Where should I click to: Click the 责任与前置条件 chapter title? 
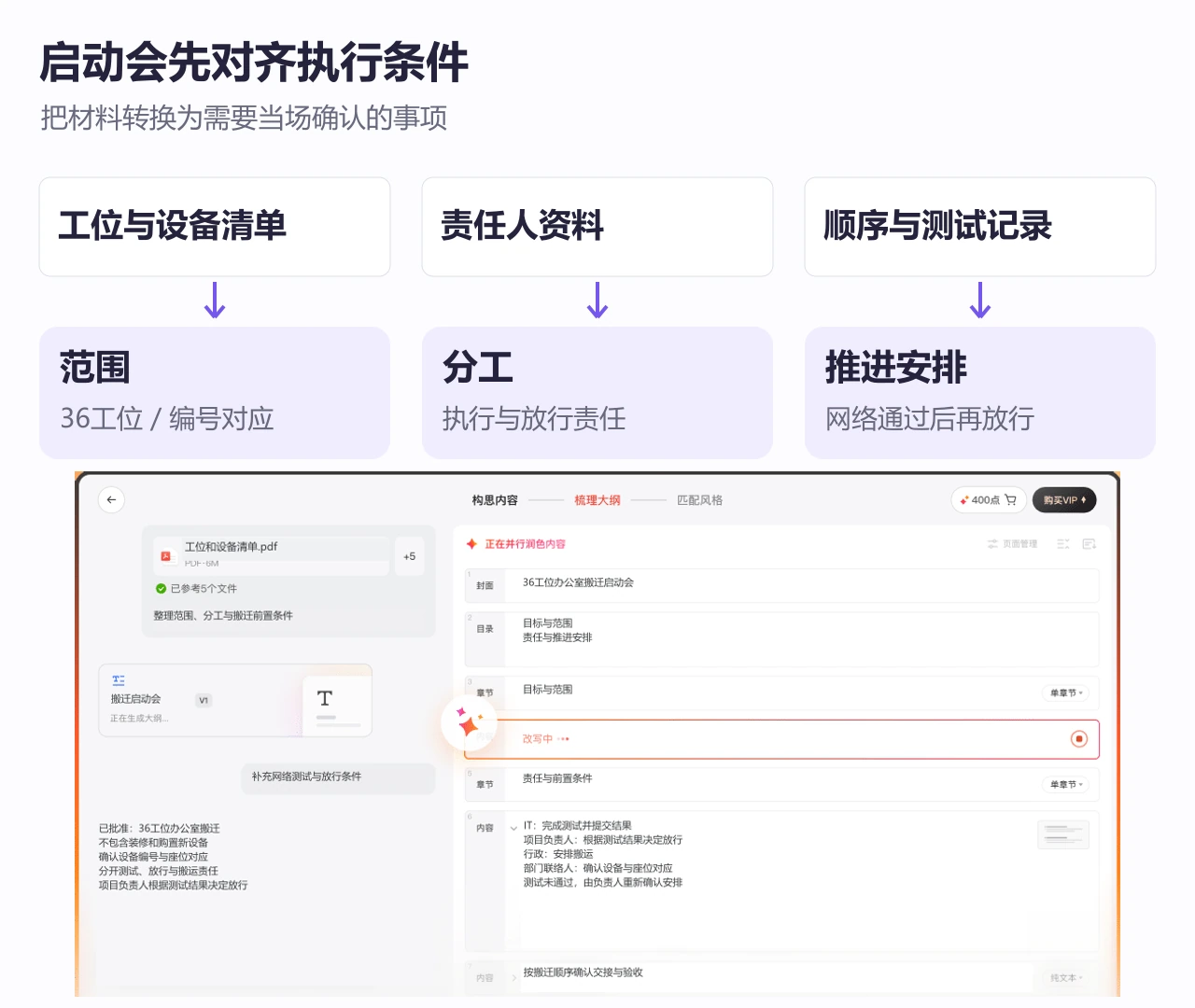557,778
